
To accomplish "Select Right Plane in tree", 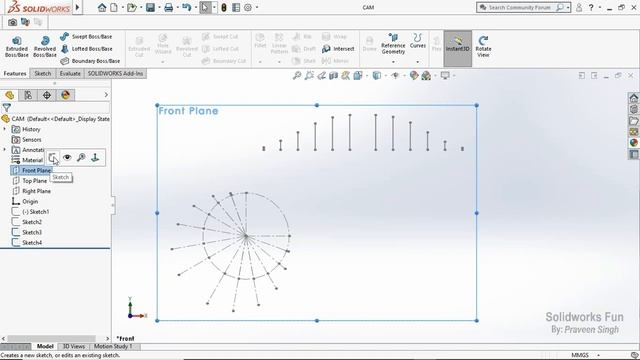I will [31, 191].
